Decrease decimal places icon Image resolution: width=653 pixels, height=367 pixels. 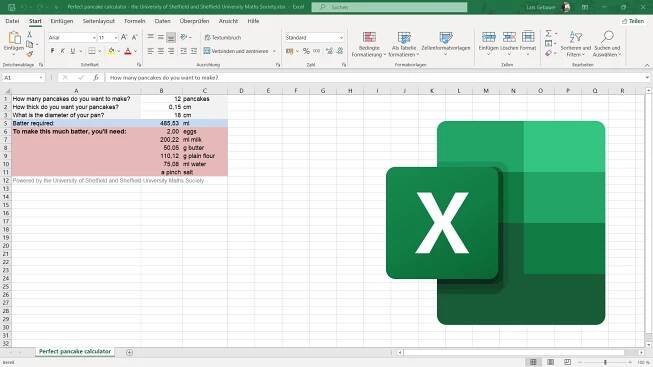point(340,51)
